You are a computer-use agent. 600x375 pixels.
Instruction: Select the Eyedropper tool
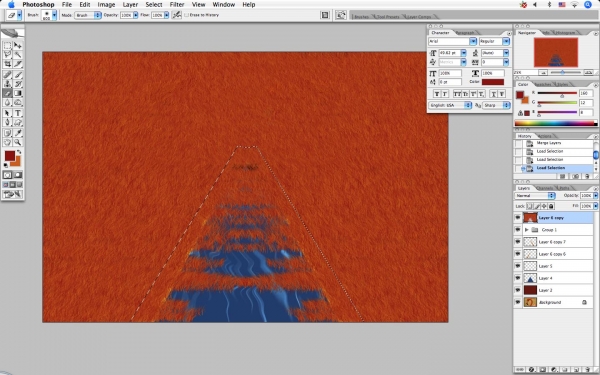click(18, 133)
